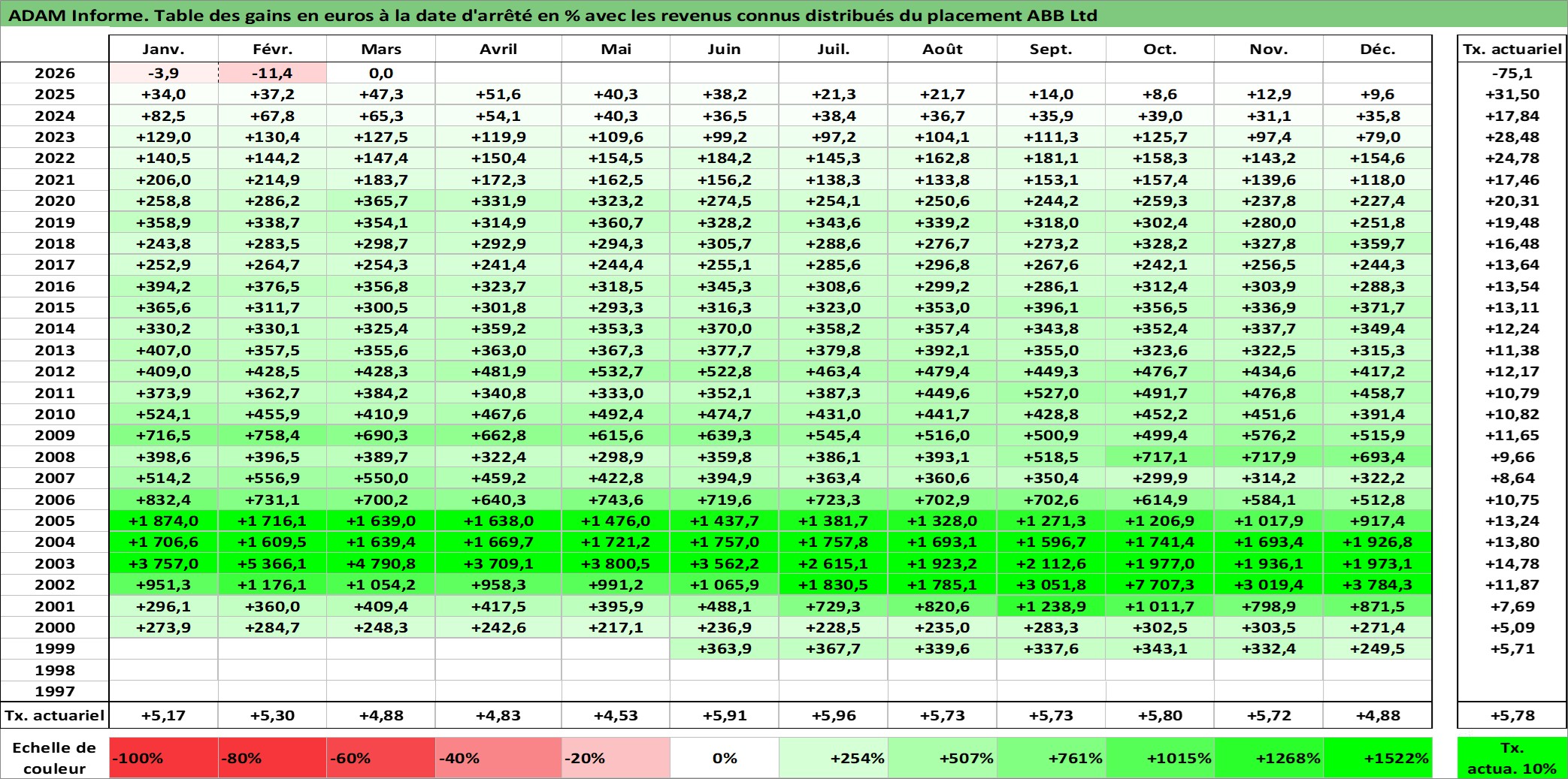Click the -3,9 cell for January 2026
Viewport: 1568px width, 779px height.
[163, 73]
